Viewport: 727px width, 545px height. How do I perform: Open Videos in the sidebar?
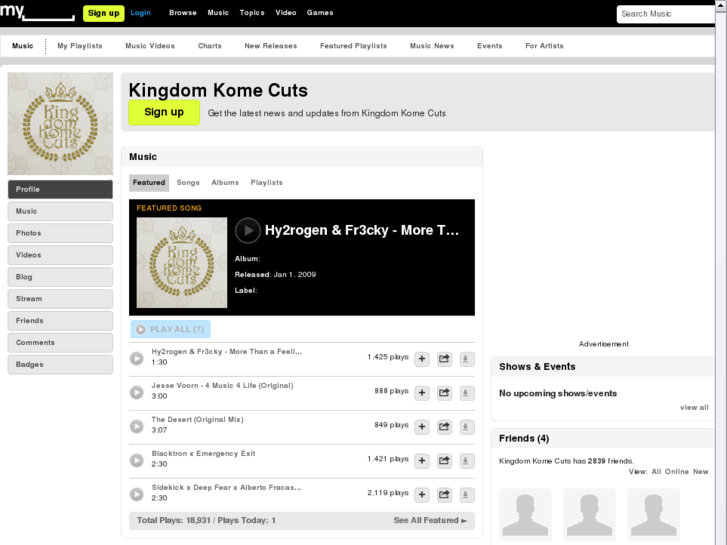click(60, 255)
